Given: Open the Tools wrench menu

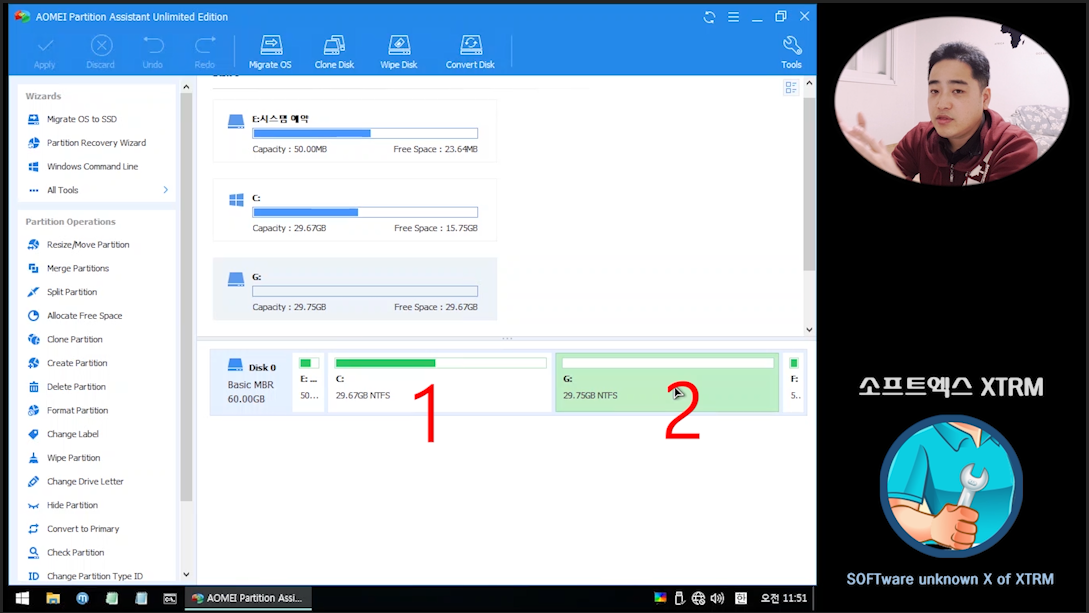Looking at the screenshot, I should pos(791,52).
